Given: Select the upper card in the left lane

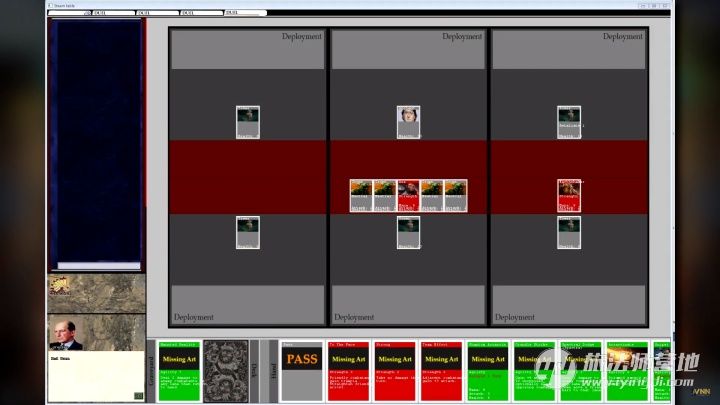Looking at the screenshot, I should (x=248, y=122).
